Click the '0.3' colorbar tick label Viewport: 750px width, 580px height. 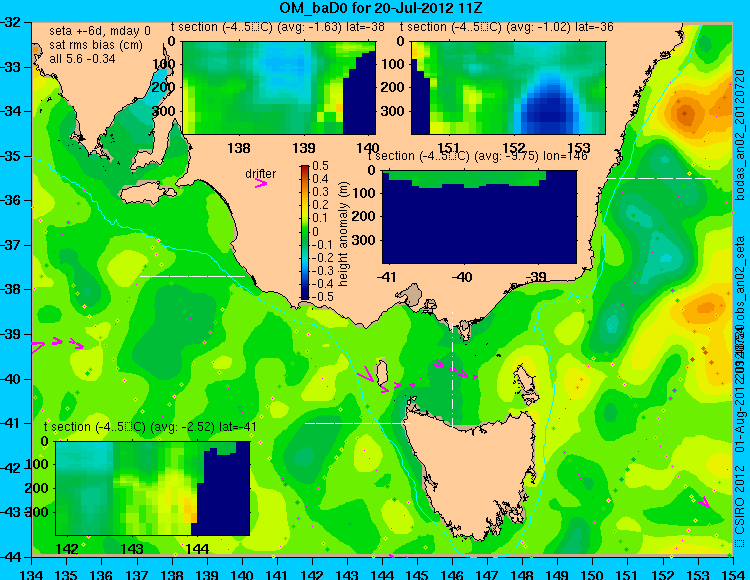[320, 192]
